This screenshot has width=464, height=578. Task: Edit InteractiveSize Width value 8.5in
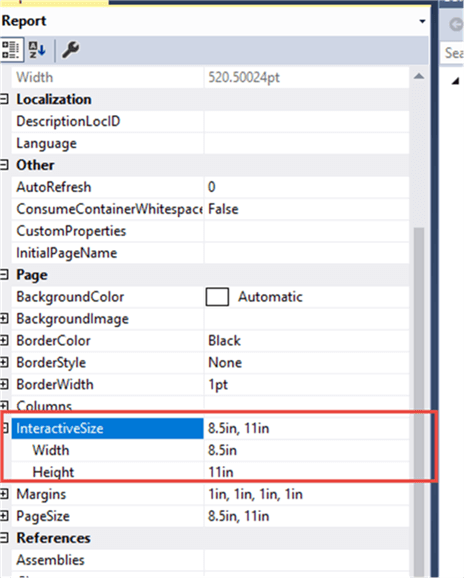[307, 450]
